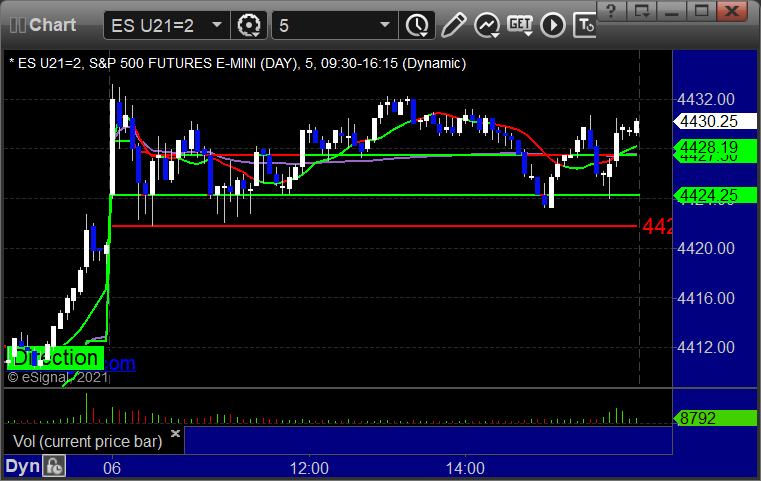Click the help question mark button
This screenshot has height=481, width=761.
[611, 11]
